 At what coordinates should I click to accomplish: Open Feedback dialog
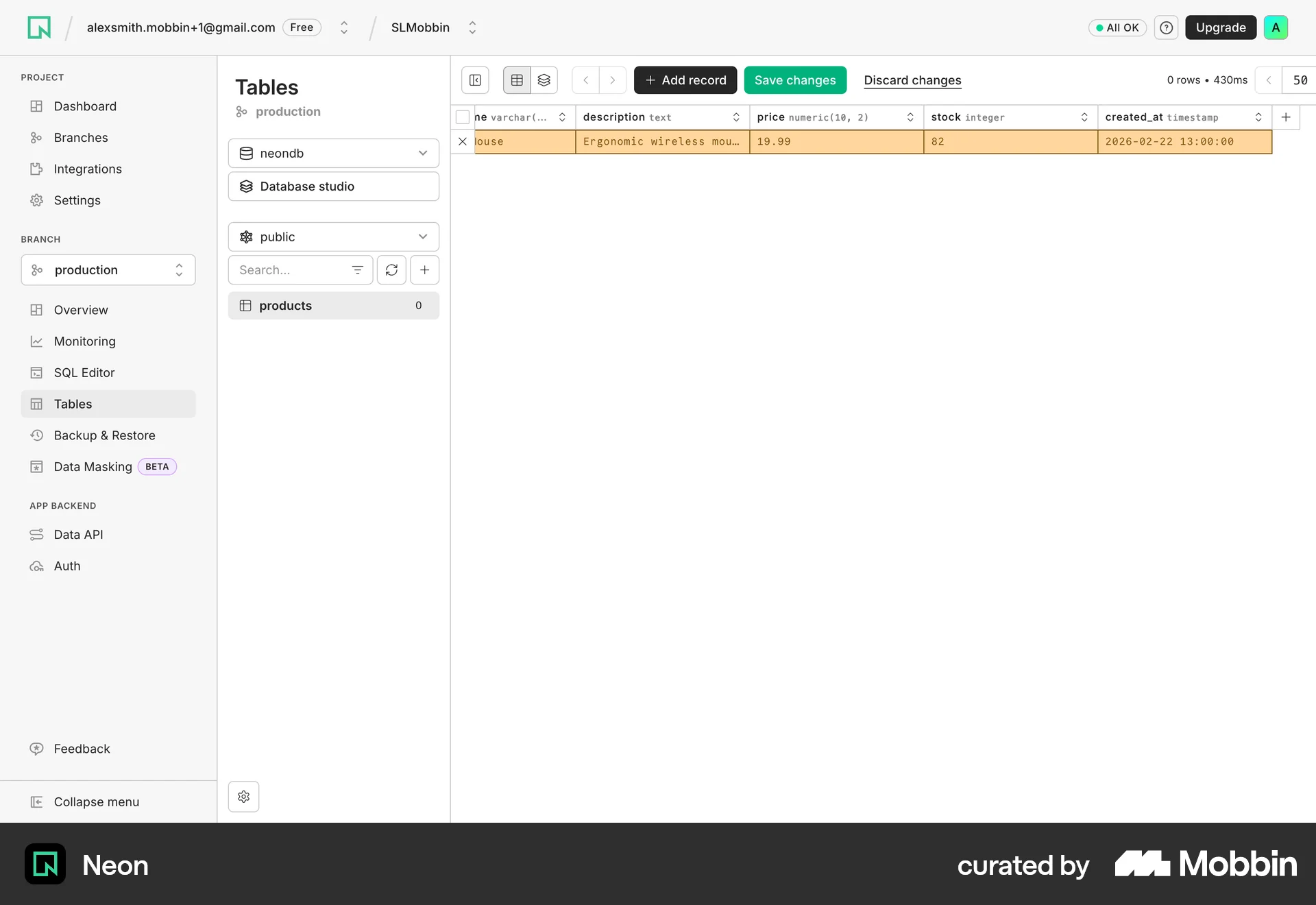[x=108, y=749]
